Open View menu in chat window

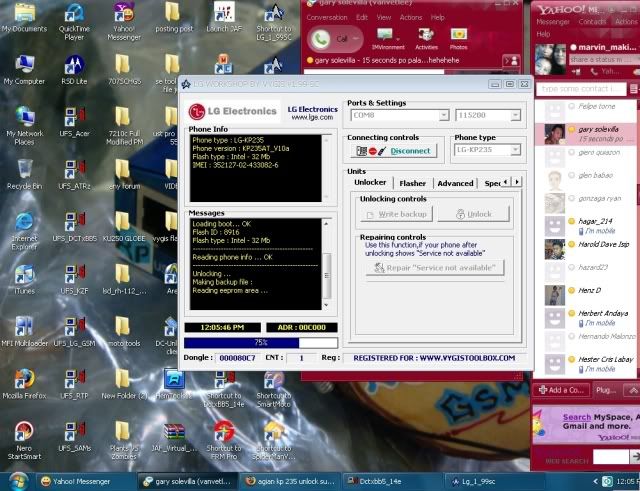(383, 18)
